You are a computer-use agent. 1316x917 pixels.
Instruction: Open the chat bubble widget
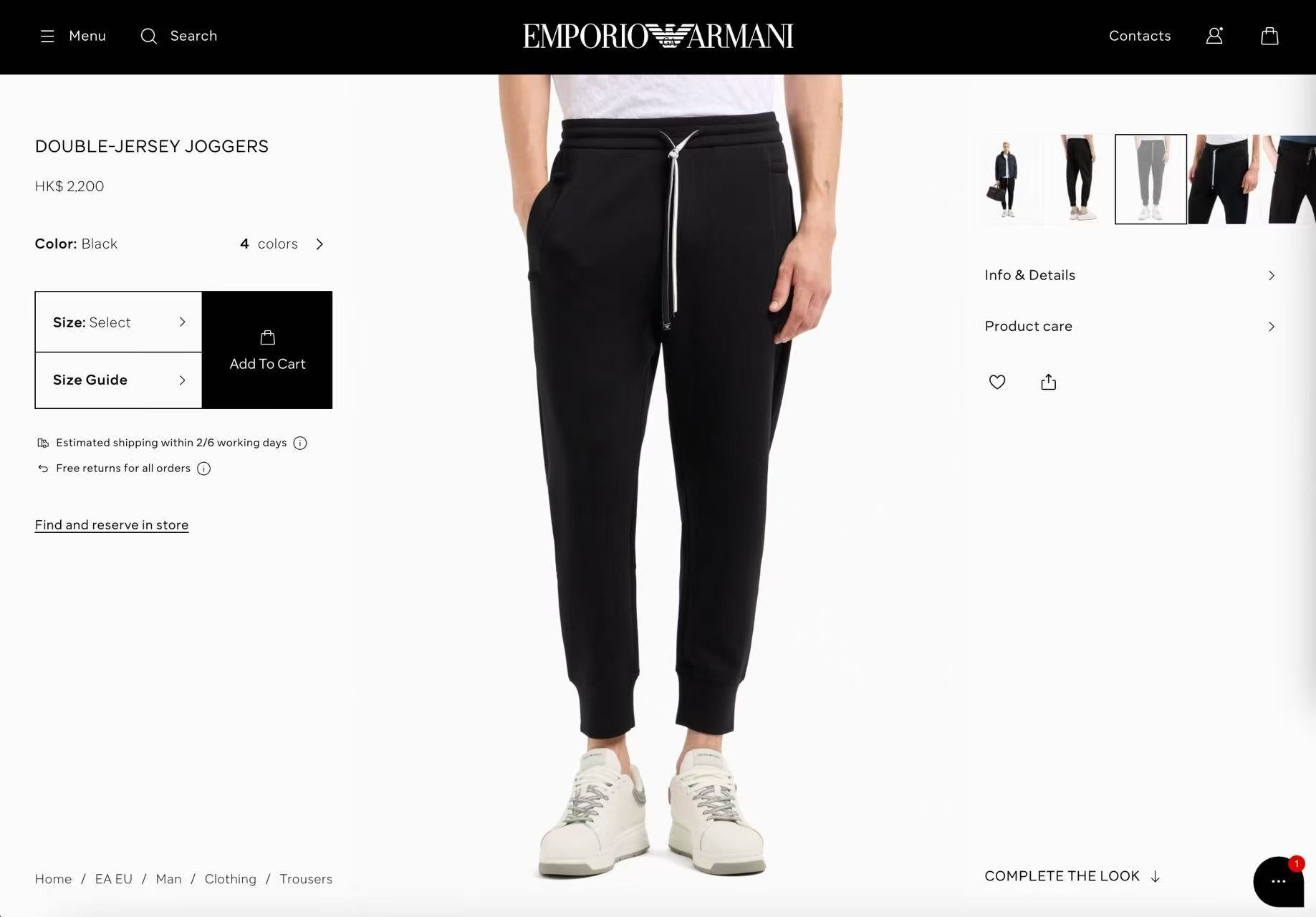pos(1279,881)
